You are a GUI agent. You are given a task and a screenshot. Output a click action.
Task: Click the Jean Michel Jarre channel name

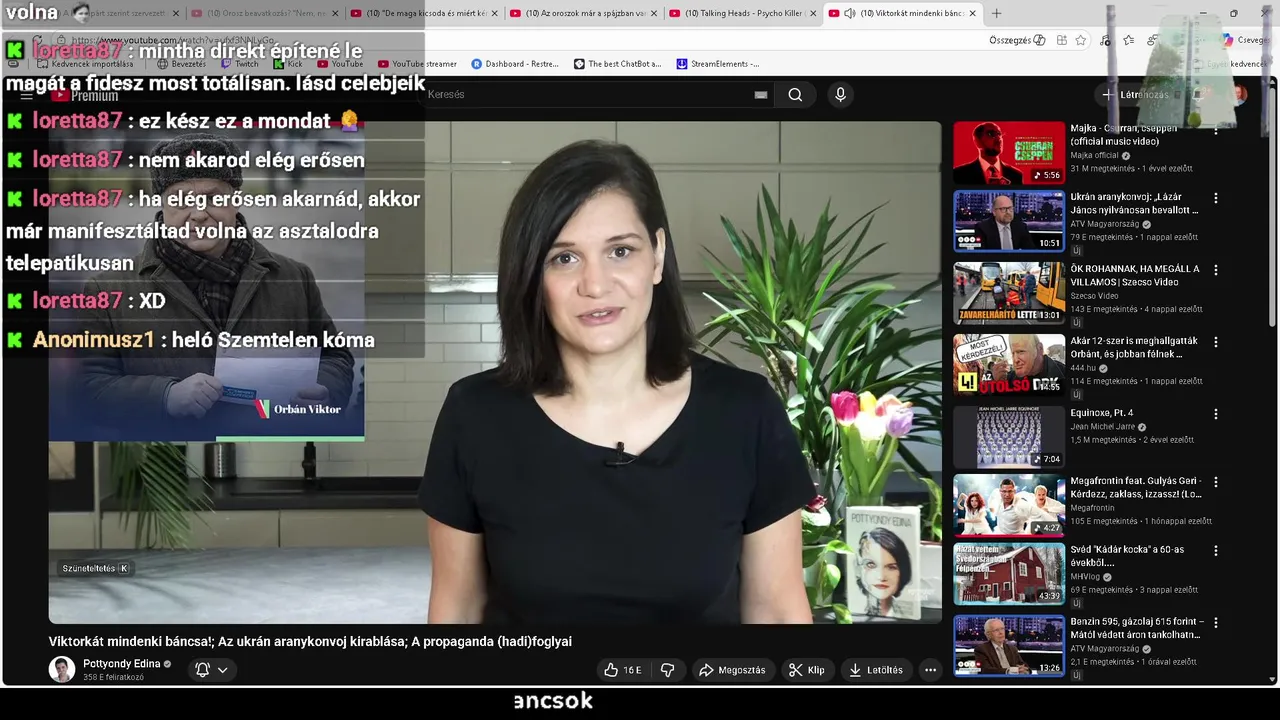click(x=1102, y=427)
